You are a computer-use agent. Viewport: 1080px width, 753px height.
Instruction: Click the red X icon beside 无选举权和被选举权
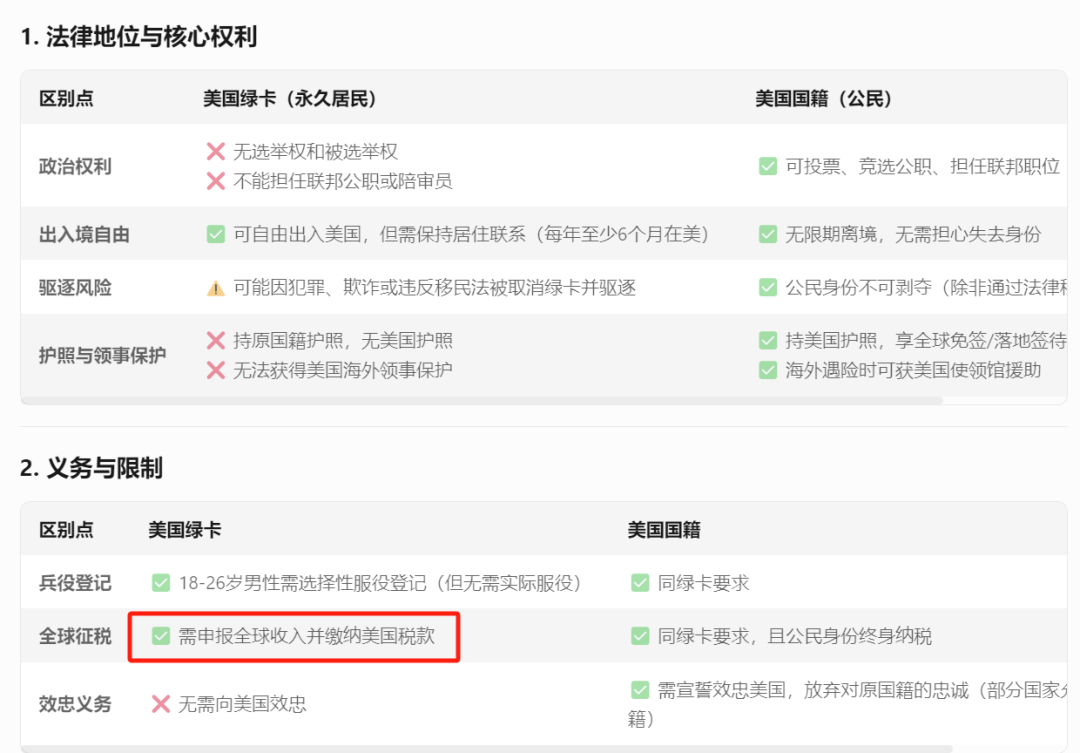point(216,152)
